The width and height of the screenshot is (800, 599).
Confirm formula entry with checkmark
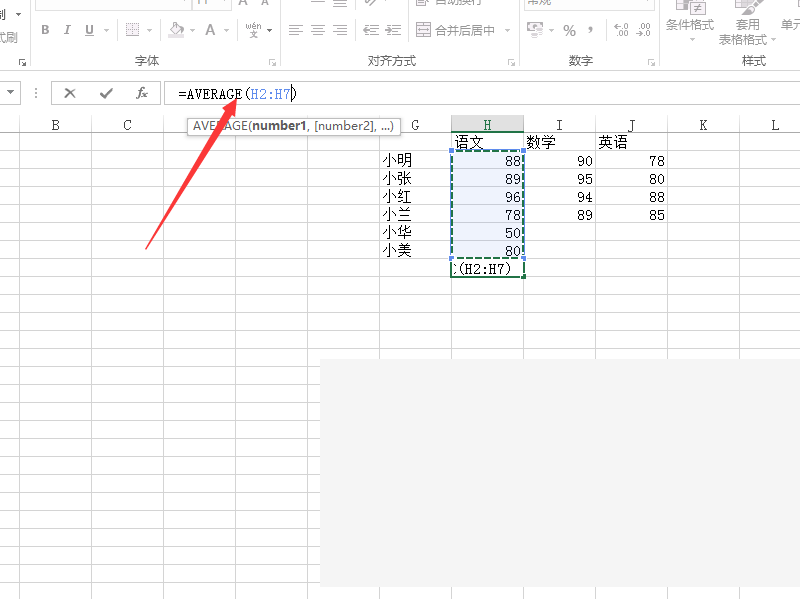coord(106,93)
